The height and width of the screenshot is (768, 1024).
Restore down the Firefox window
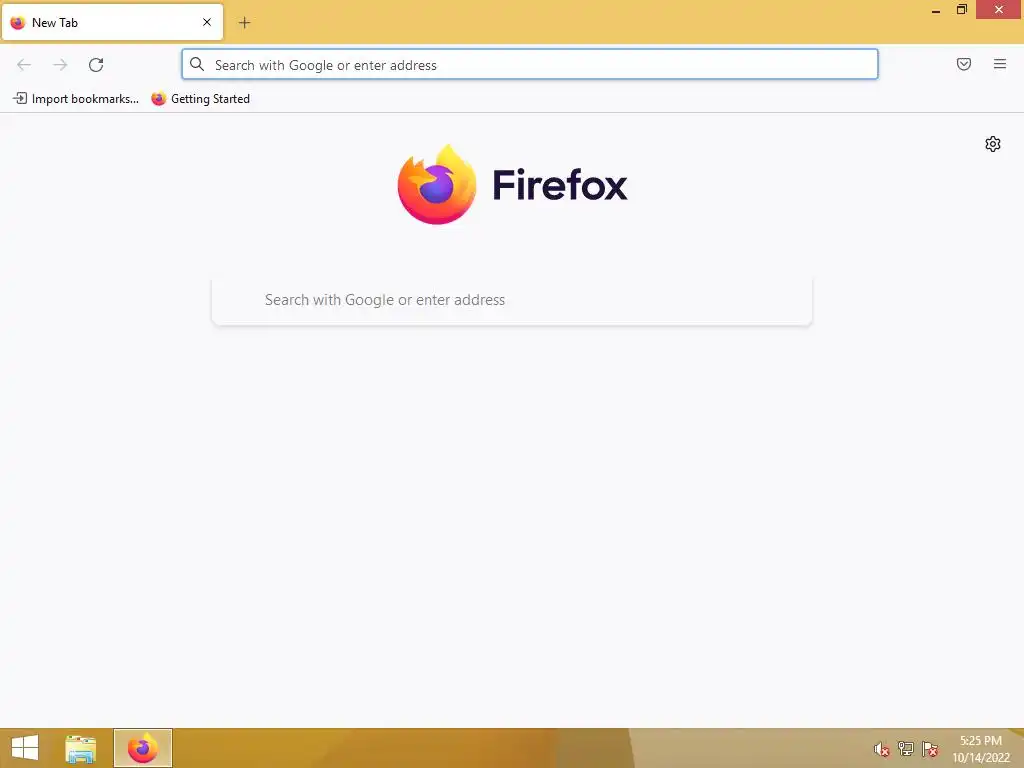tap(961, 9)
